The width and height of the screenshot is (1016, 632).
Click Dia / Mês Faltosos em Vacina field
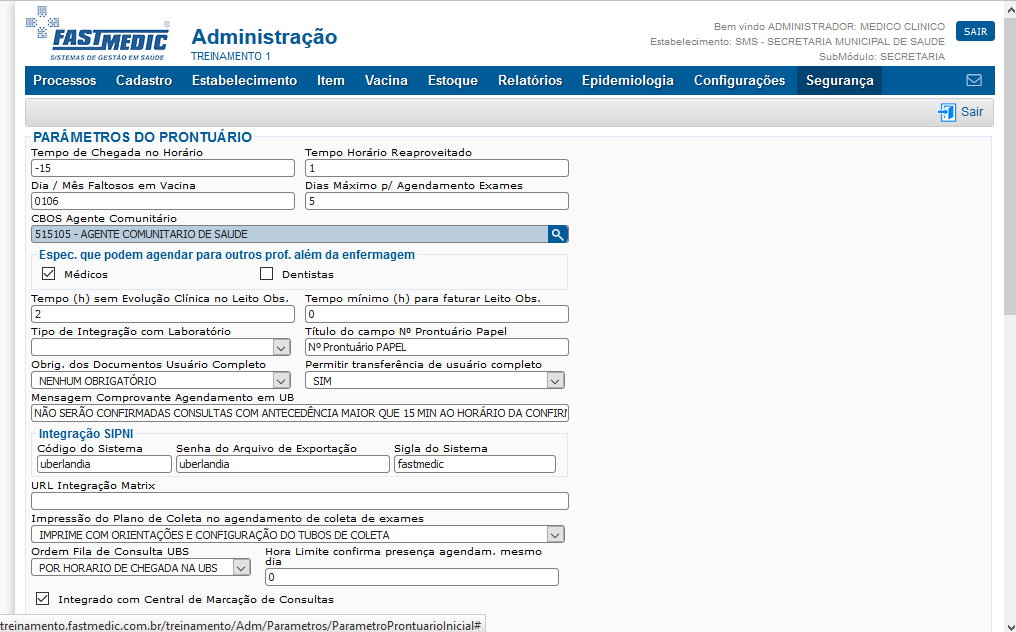click(163, 201)
